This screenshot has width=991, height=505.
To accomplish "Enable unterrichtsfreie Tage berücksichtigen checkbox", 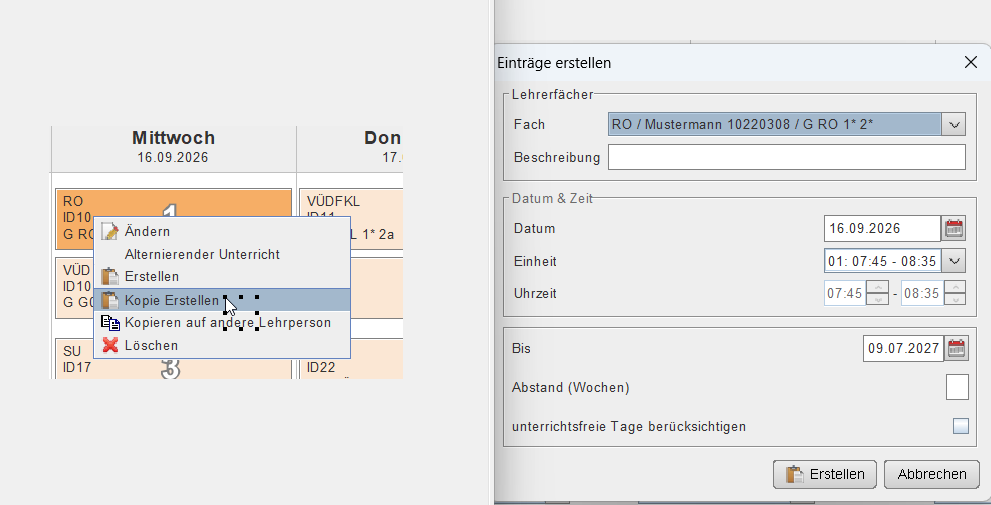I will (x=961, y=426).
